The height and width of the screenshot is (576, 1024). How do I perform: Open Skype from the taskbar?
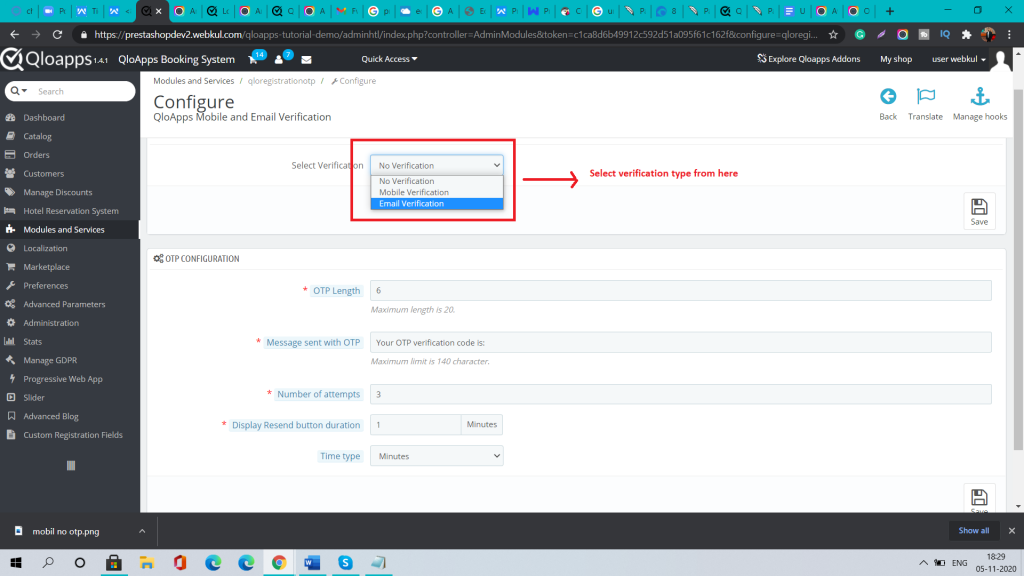pyautogui.click(x=345, y=562)
